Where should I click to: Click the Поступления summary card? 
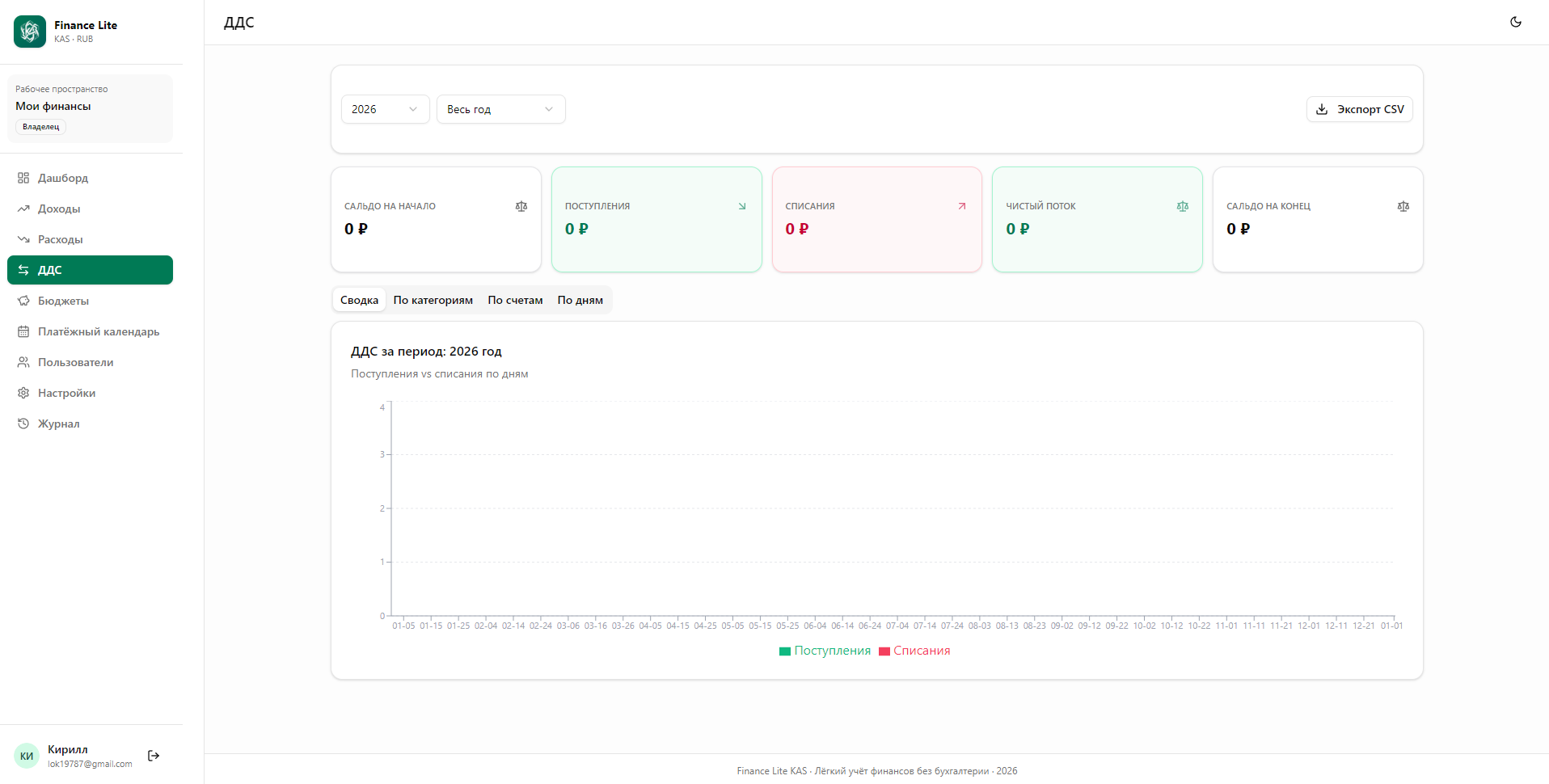click(656, 219)
